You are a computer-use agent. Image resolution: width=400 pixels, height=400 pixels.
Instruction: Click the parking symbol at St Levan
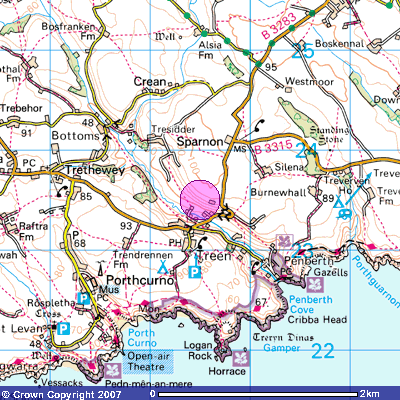[x=63, y=329]
